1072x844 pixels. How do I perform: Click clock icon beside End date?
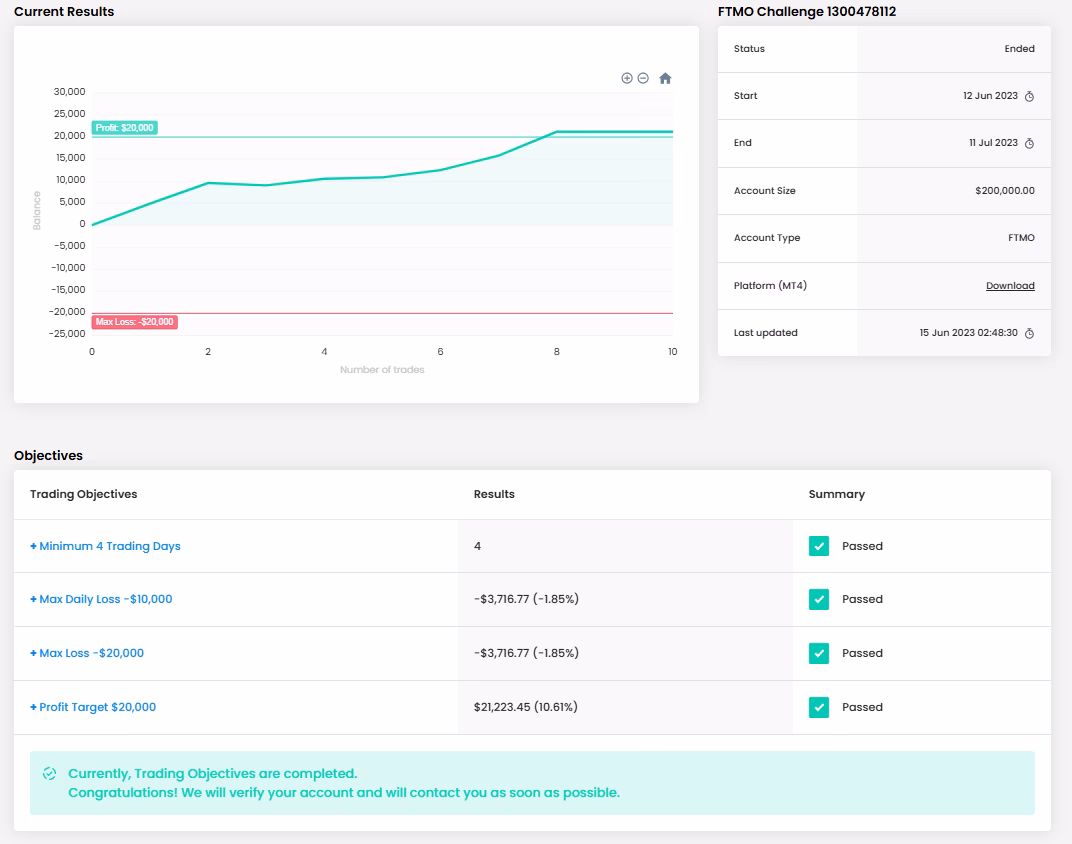point(1029,143)
